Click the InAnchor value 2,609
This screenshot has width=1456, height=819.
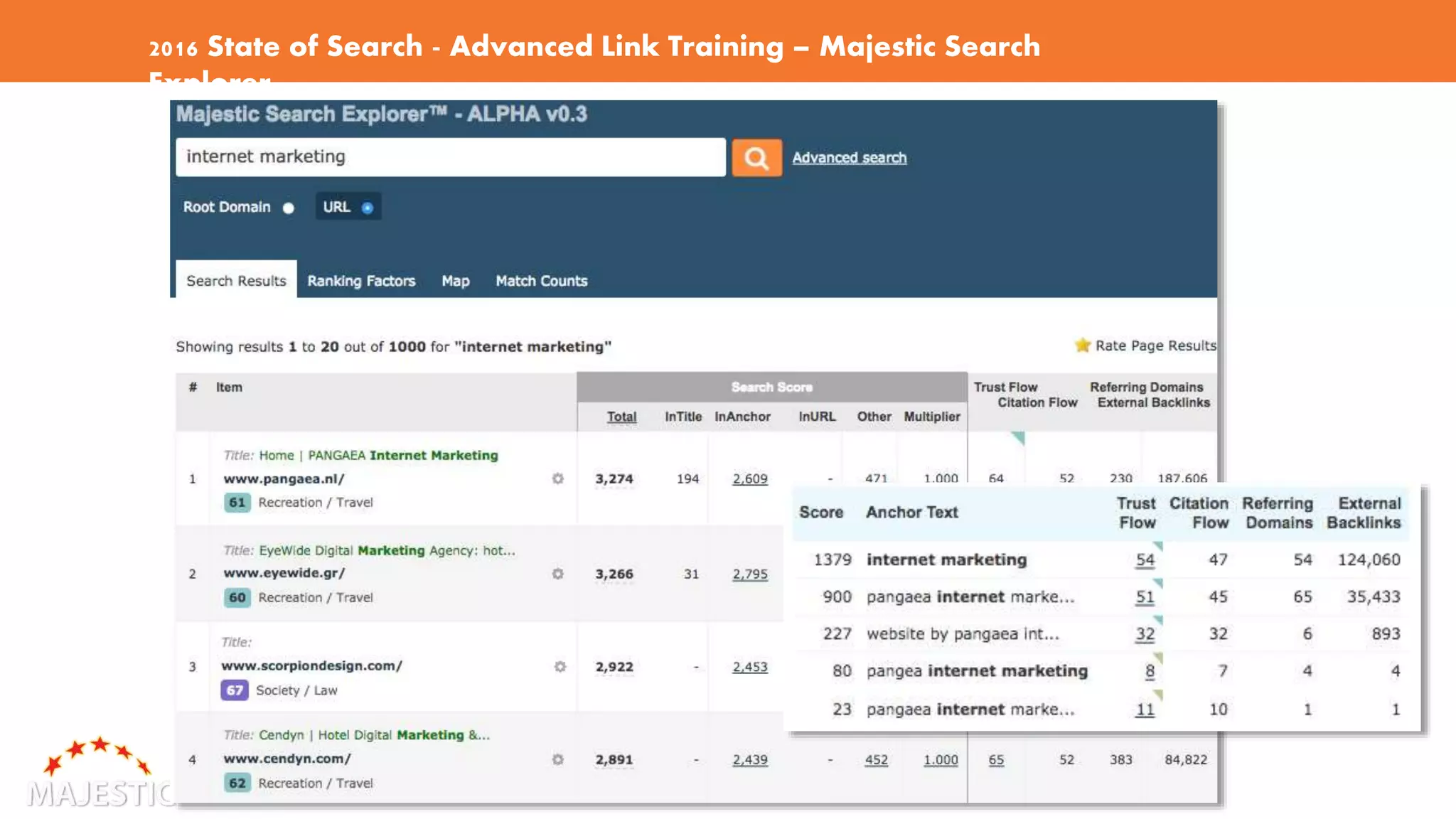750,479
